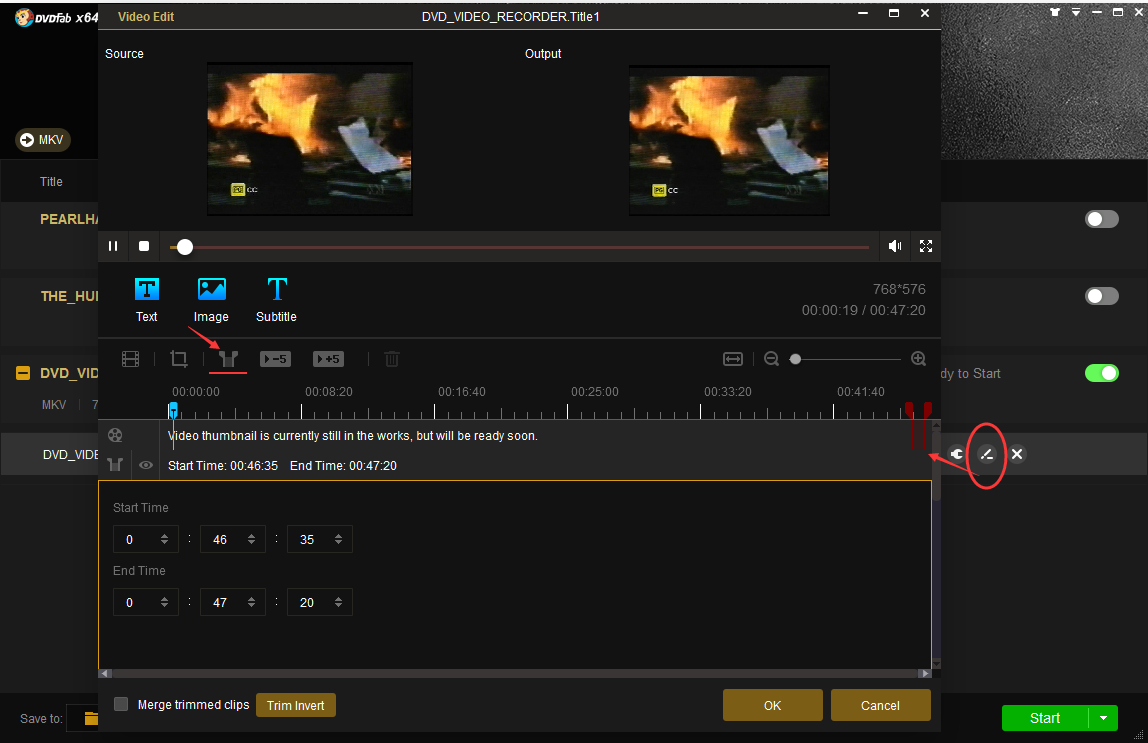Remove title with X icon in DVDFab
This screenshot has height=743, width=1148.
click(1017, 454)
